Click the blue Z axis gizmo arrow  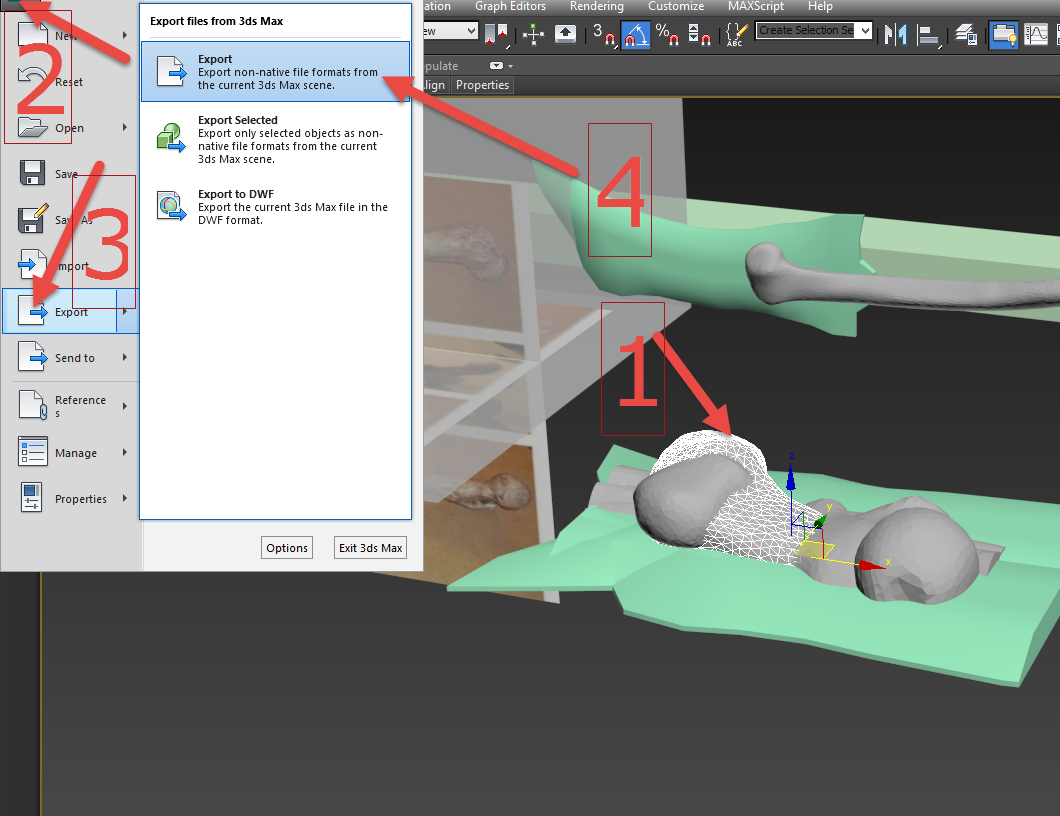click(x=791, y=477)
